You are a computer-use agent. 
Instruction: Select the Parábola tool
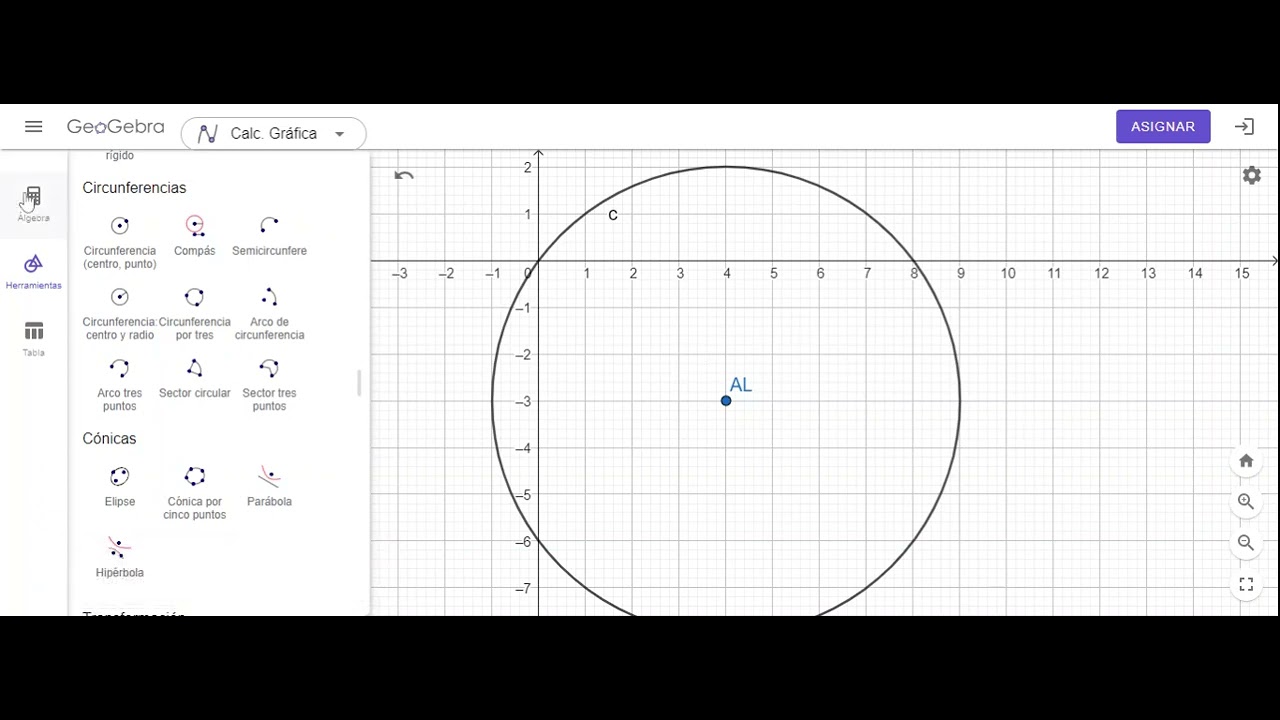[x=269, y=488]
